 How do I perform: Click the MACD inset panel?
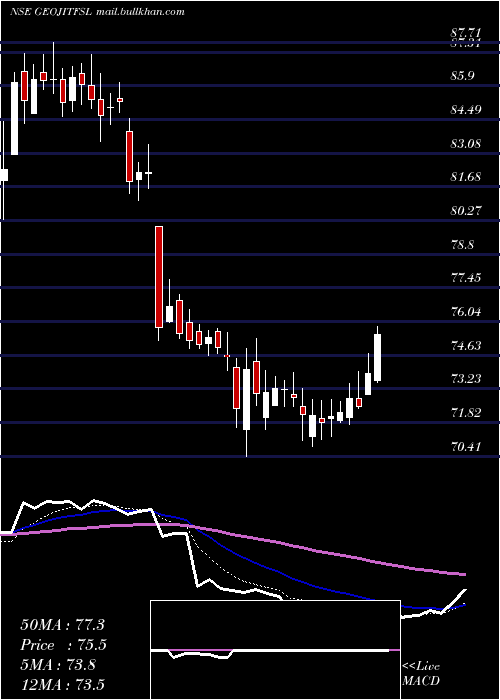(x=275, y=650)
